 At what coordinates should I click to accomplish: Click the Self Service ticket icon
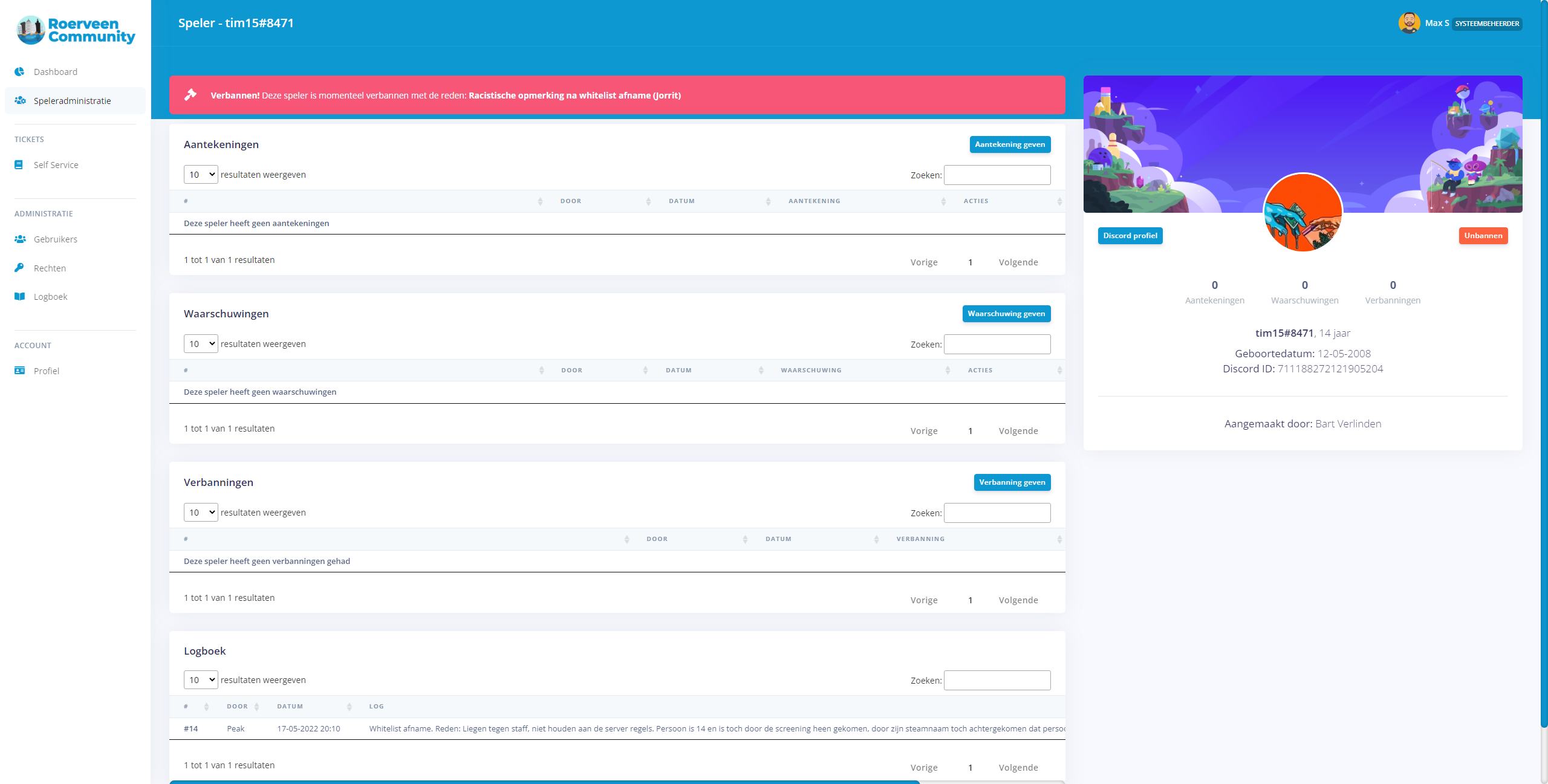coord(19,164)
